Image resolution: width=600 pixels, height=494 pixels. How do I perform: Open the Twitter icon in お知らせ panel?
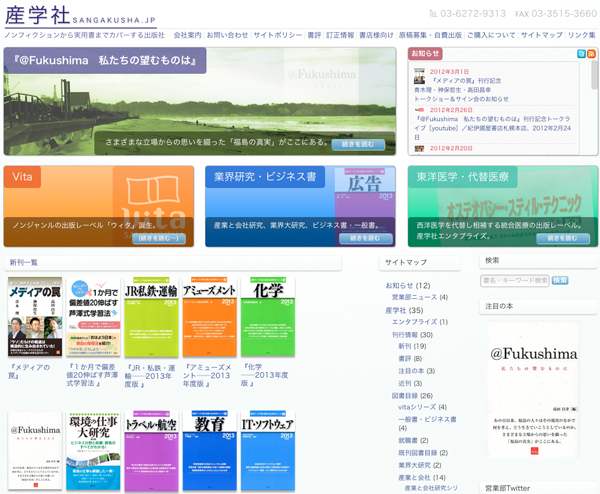click(581, 54)
